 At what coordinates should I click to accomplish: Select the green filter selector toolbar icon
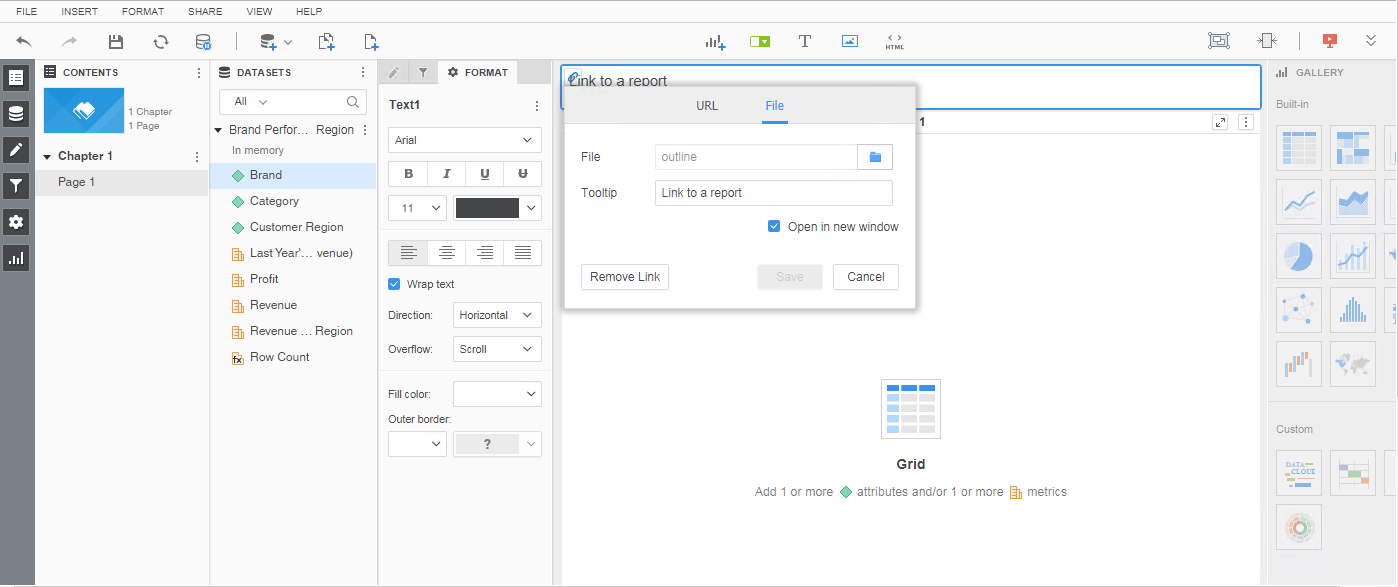(x=759, y=41)
